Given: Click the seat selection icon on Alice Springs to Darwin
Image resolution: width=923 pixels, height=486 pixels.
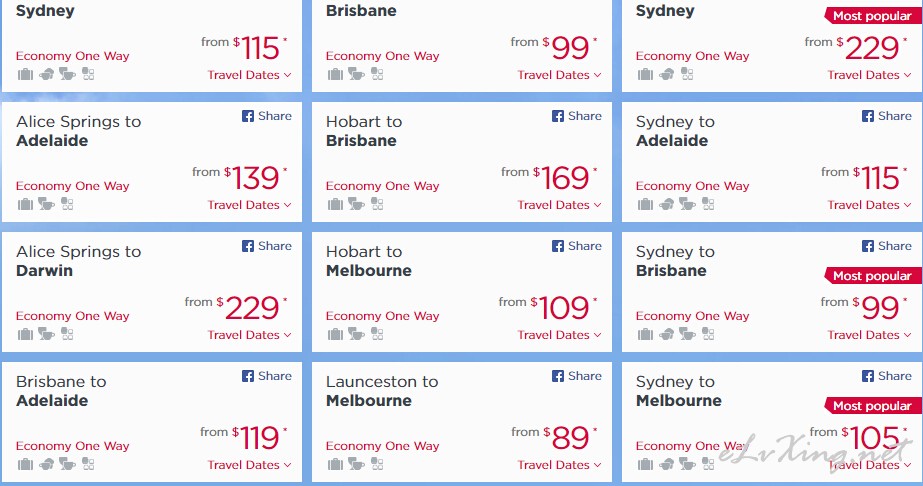Looking at the screenshot, I should (67, 334).
